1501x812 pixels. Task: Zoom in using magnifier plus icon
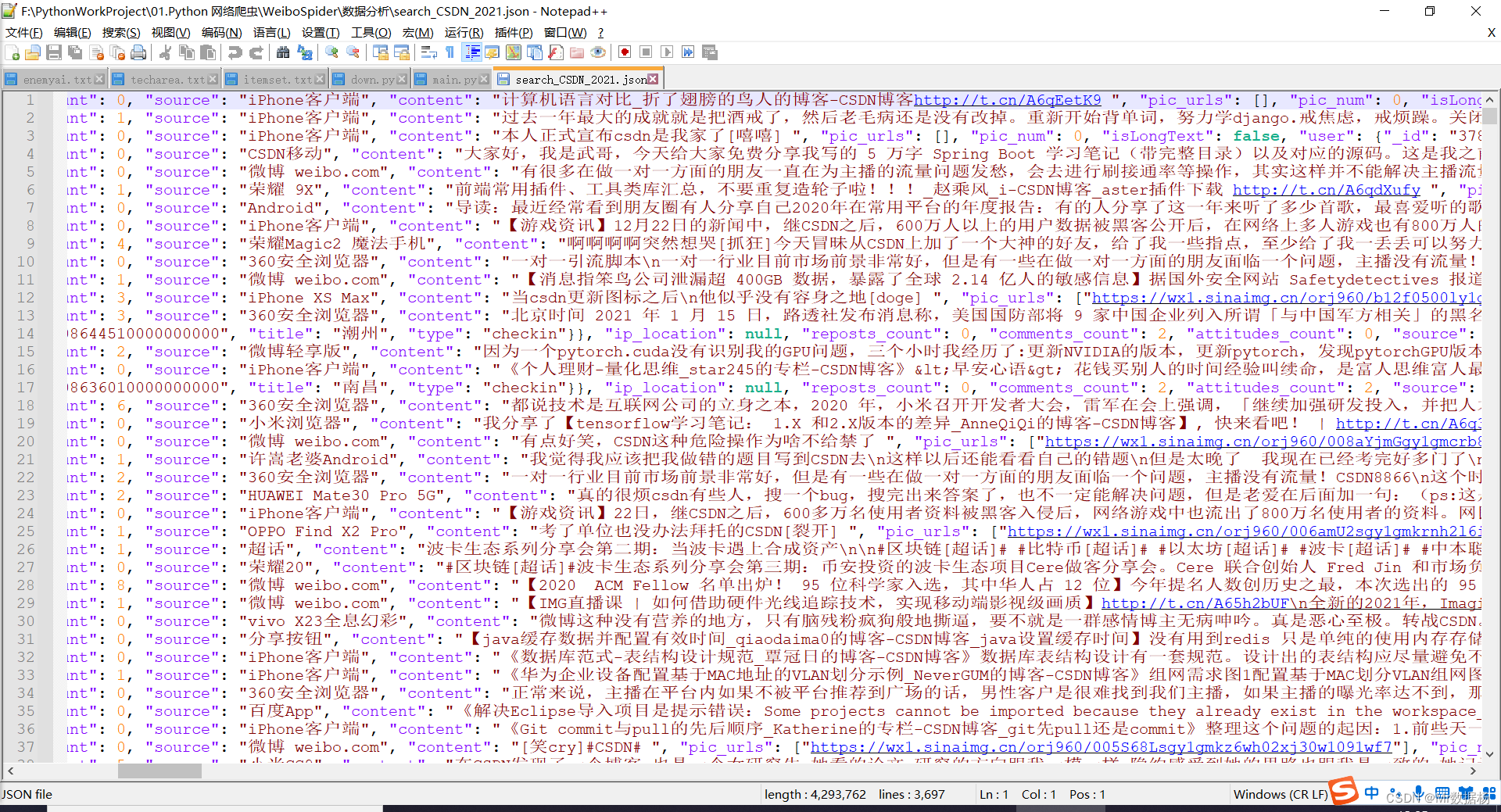coord(332,52)
